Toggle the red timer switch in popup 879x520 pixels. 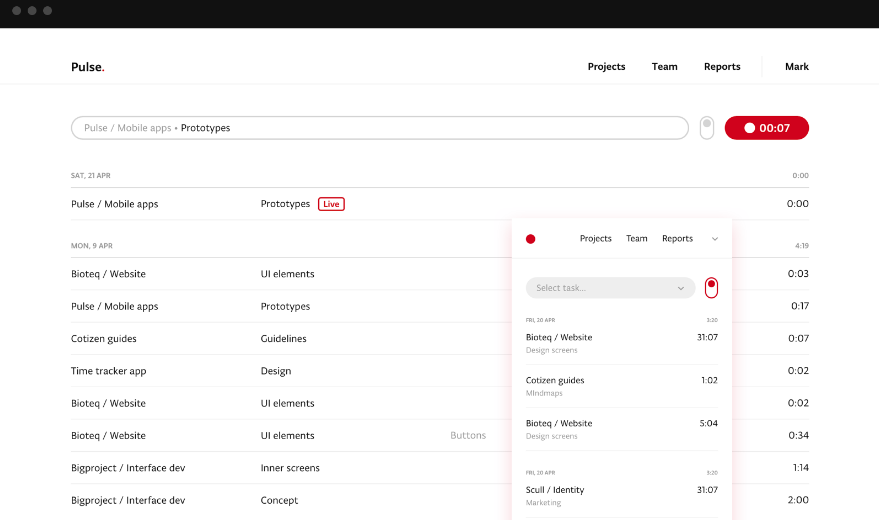coord(711,288)
